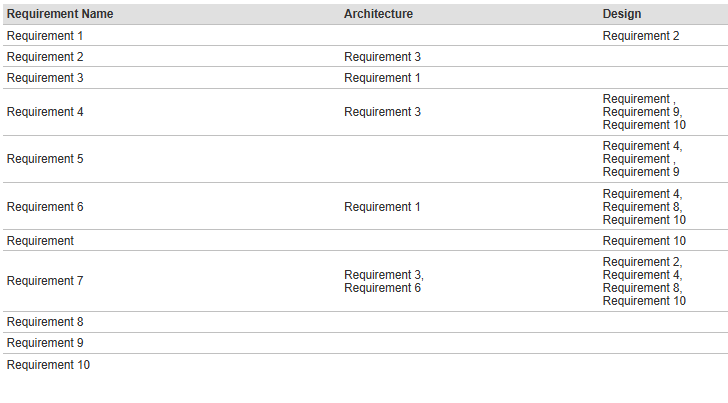Viewport: 728px width, 403px height.
Task: Select Requirement 8 in the Requirement Name column
Action: 45,322
